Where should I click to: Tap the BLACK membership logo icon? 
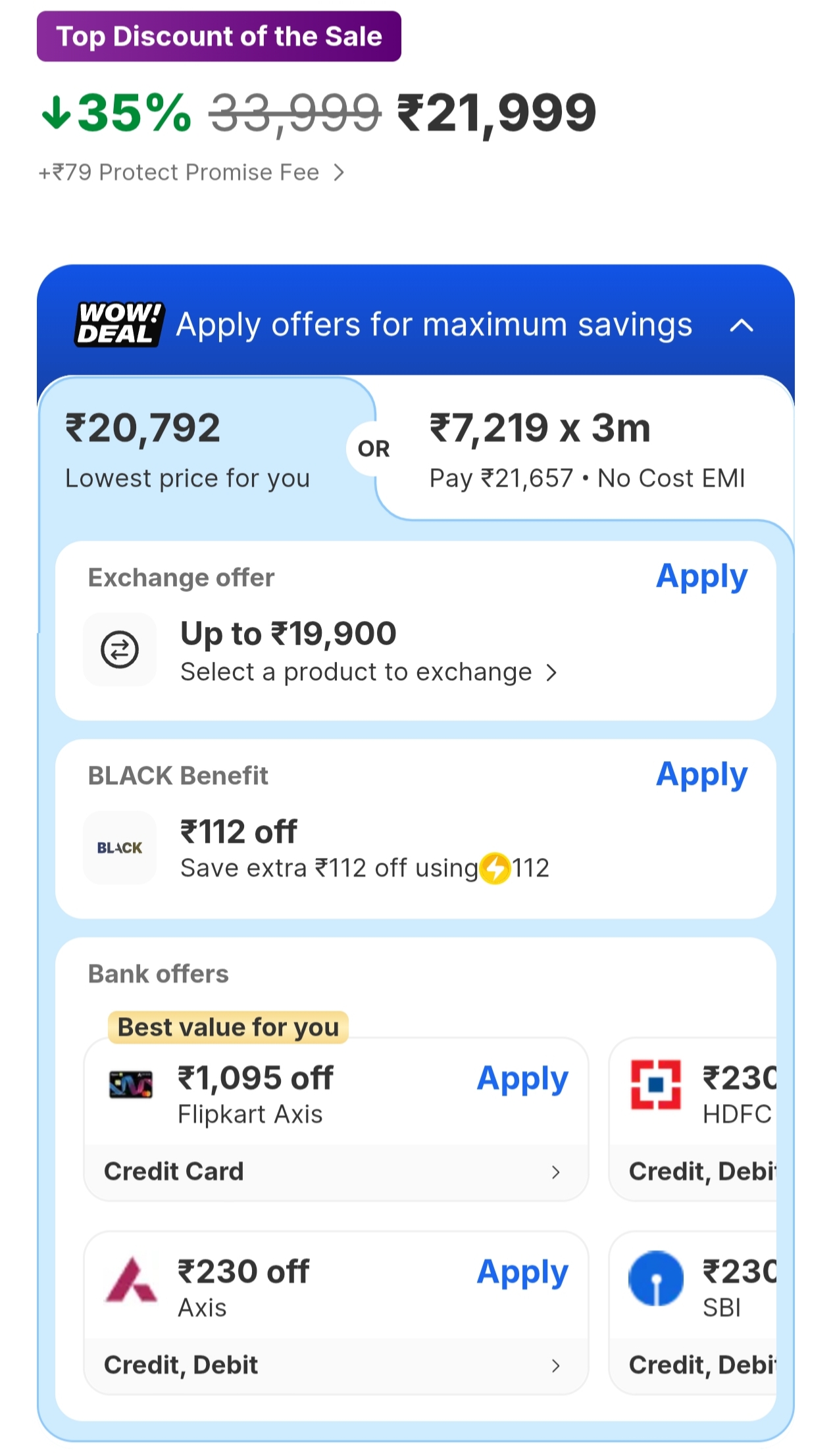[120, 847]
